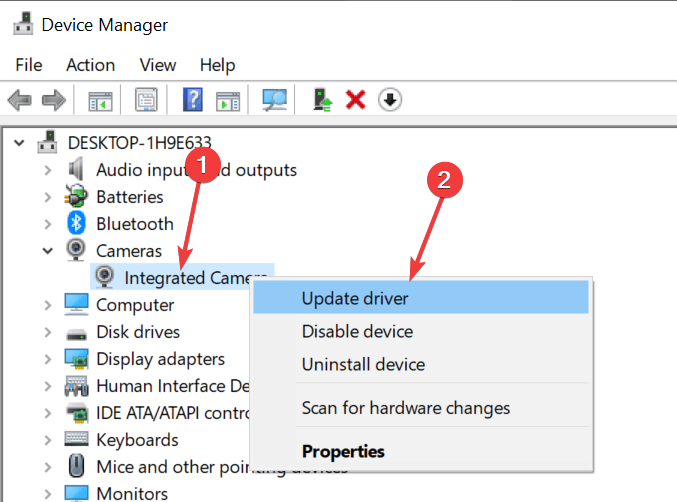This screenshot has width=677, height=502.
Task: Expand the Computer category
Action: (47, 305)
